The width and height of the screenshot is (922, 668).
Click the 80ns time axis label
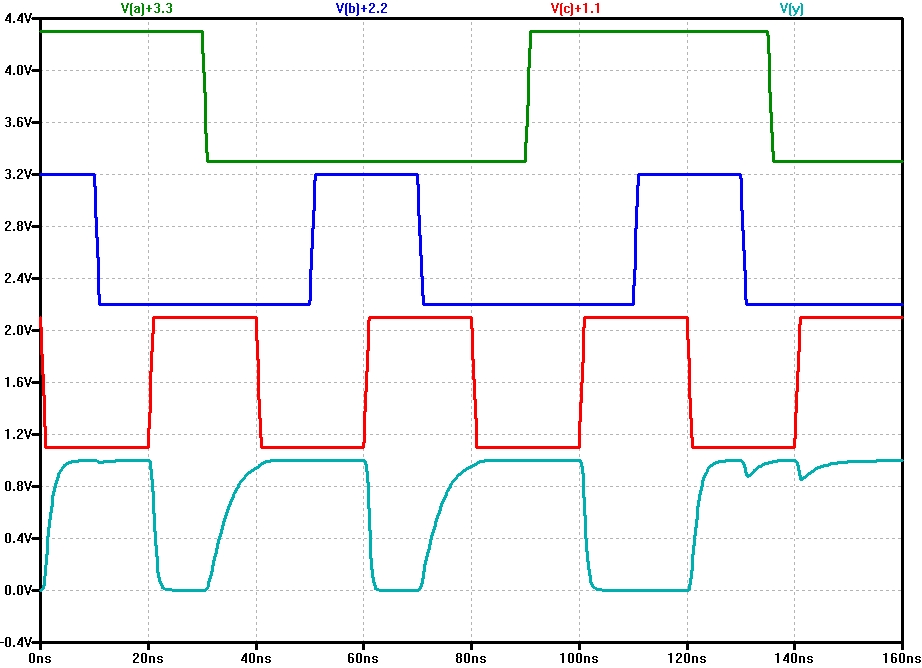(x=471, y=658)
